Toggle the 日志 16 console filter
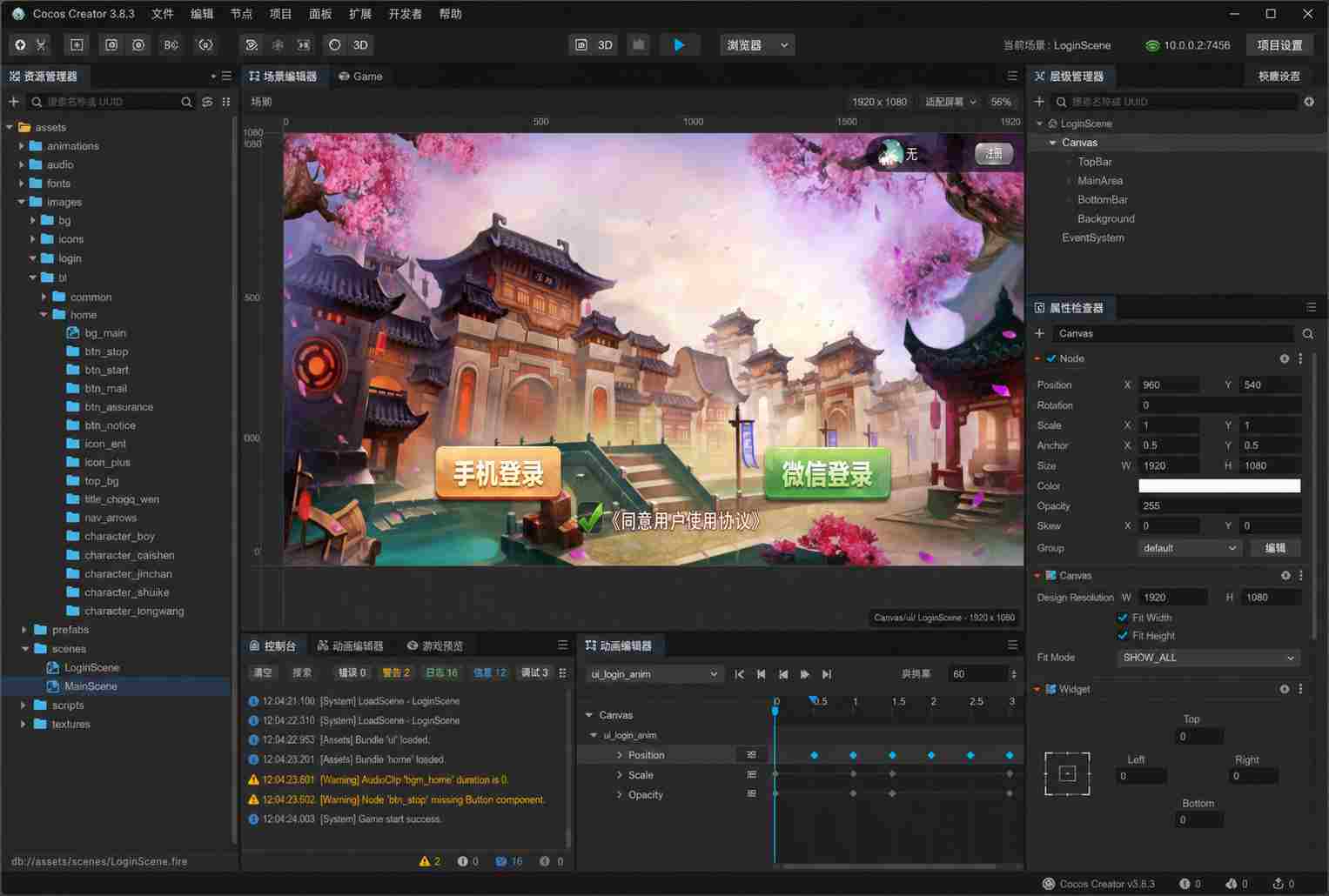The width and height of the screenshot is (1329, 896). 441,672
